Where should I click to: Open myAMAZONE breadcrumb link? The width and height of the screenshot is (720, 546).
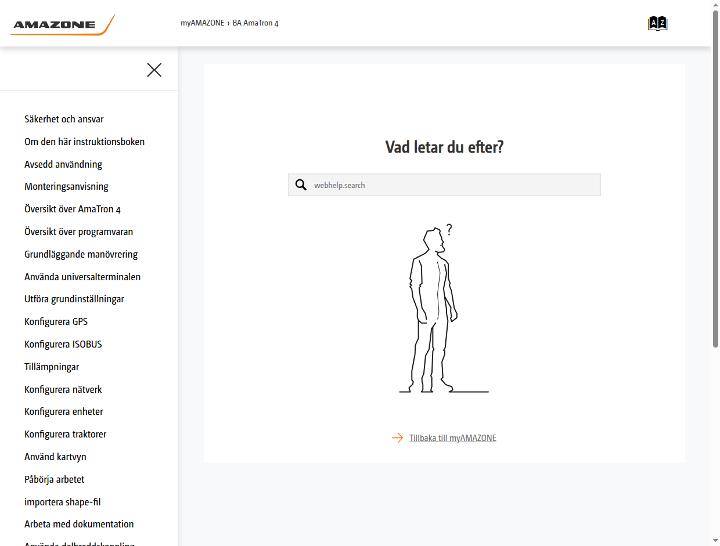pos(202,23)
